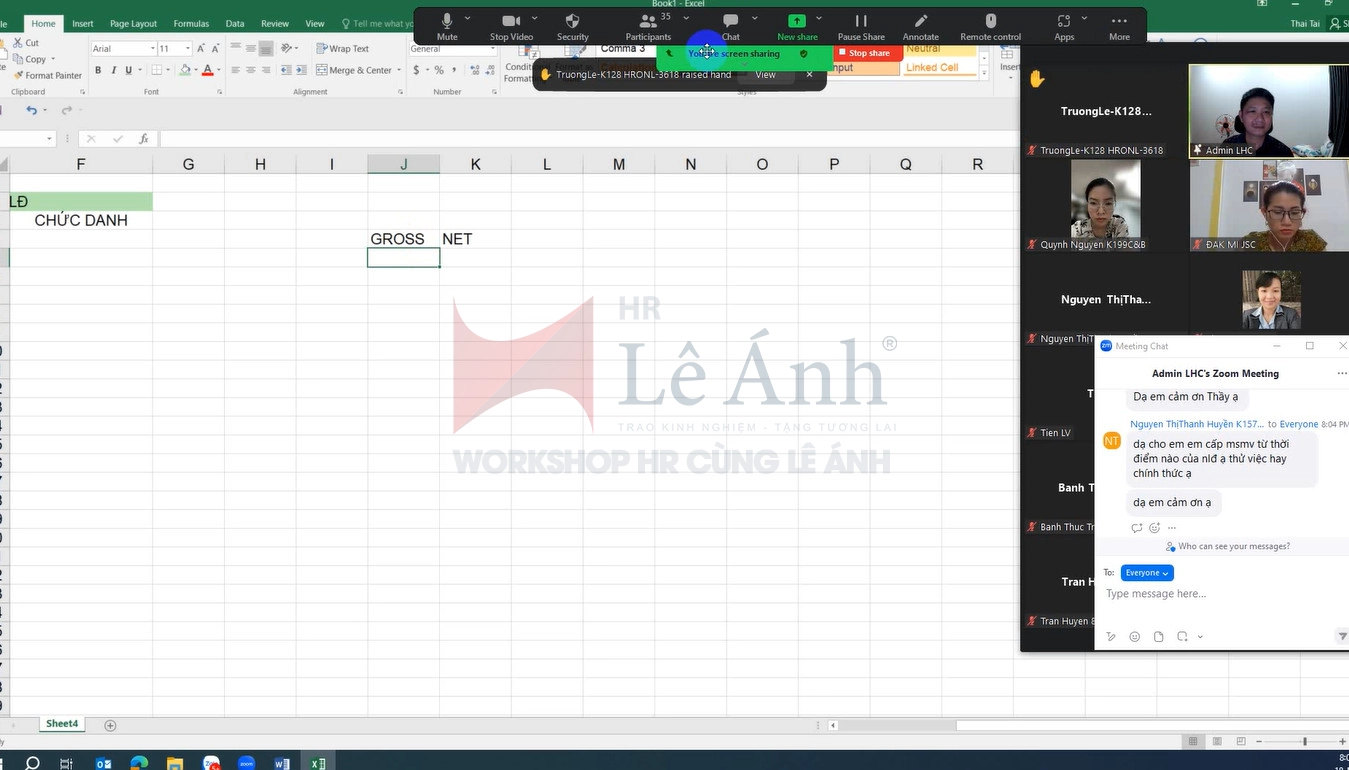
Task: Click the Zoom Security shield icon
Action: tap(572, 22)
